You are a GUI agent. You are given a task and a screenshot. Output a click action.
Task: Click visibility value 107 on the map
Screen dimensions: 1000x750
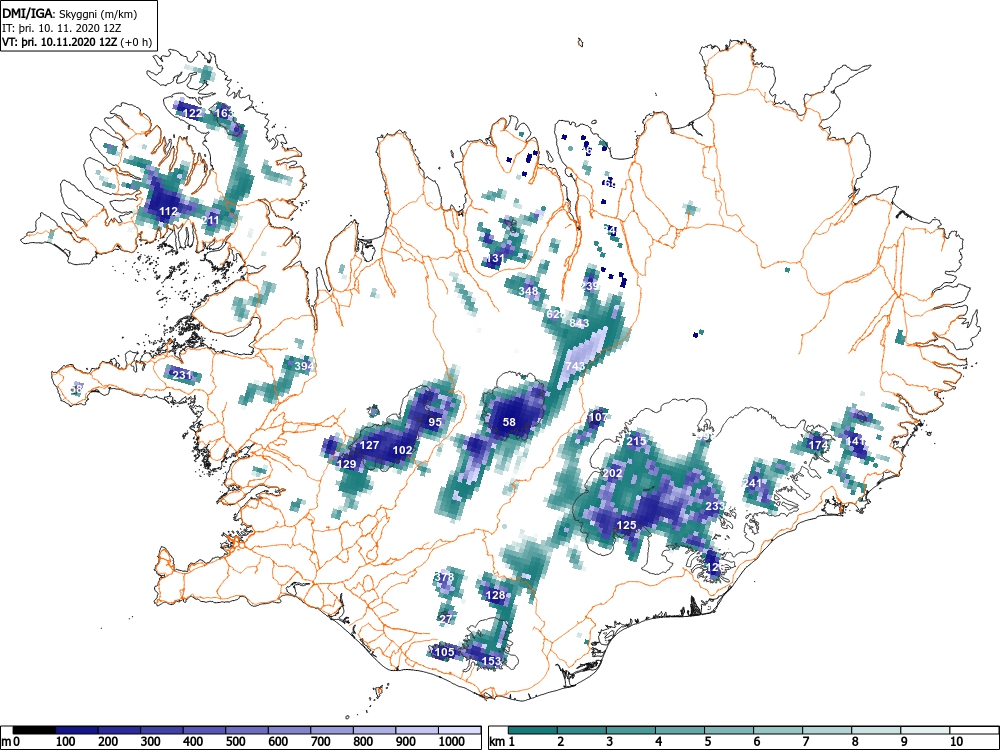click(598, 418)
